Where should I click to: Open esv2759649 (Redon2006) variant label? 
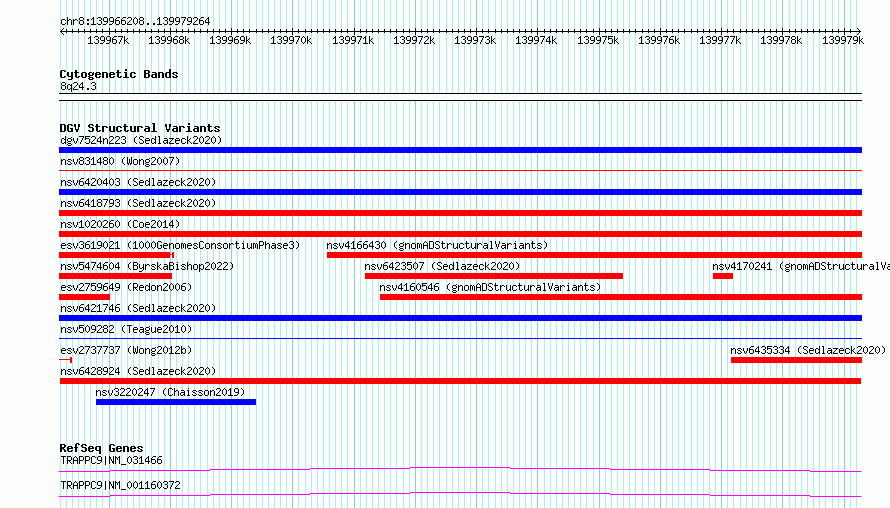tap(126, 287)
